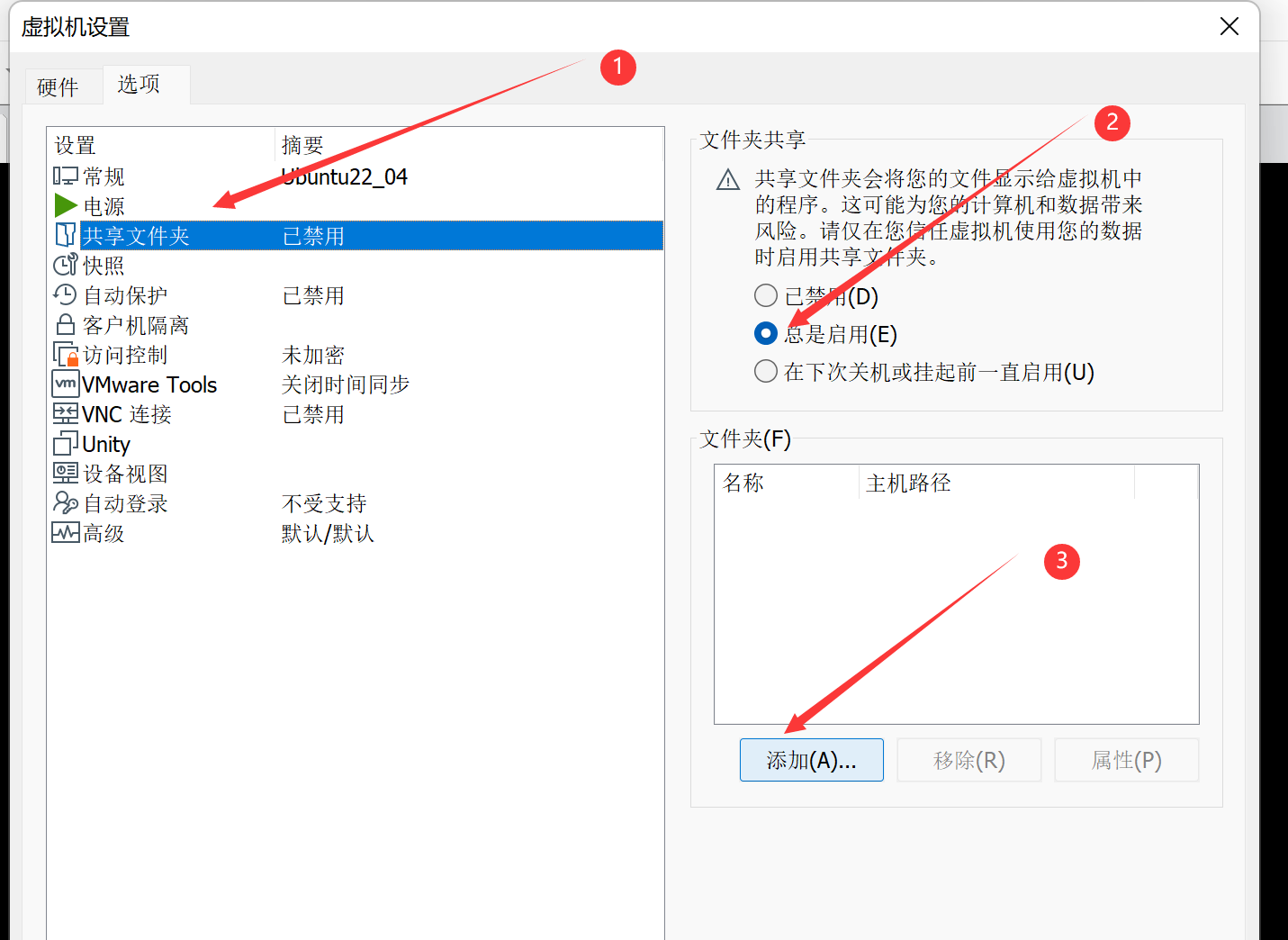This screenshot has width=1288, height=940.
Task: Click the padlock icon for 客户机隔离
Action: (x=66, y=324)
